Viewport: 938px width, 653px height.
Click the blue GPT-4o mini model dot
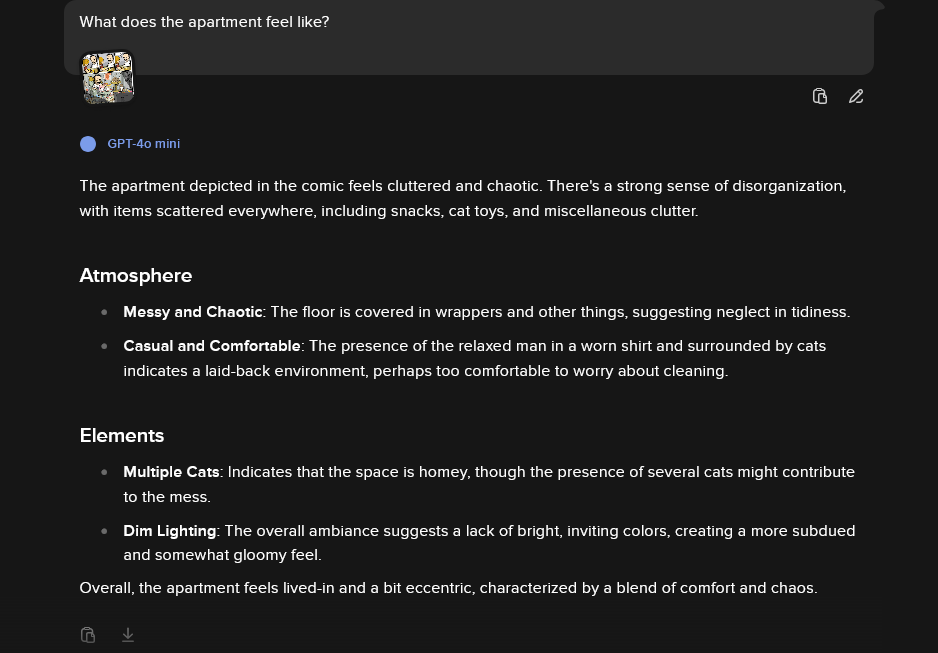88,144
